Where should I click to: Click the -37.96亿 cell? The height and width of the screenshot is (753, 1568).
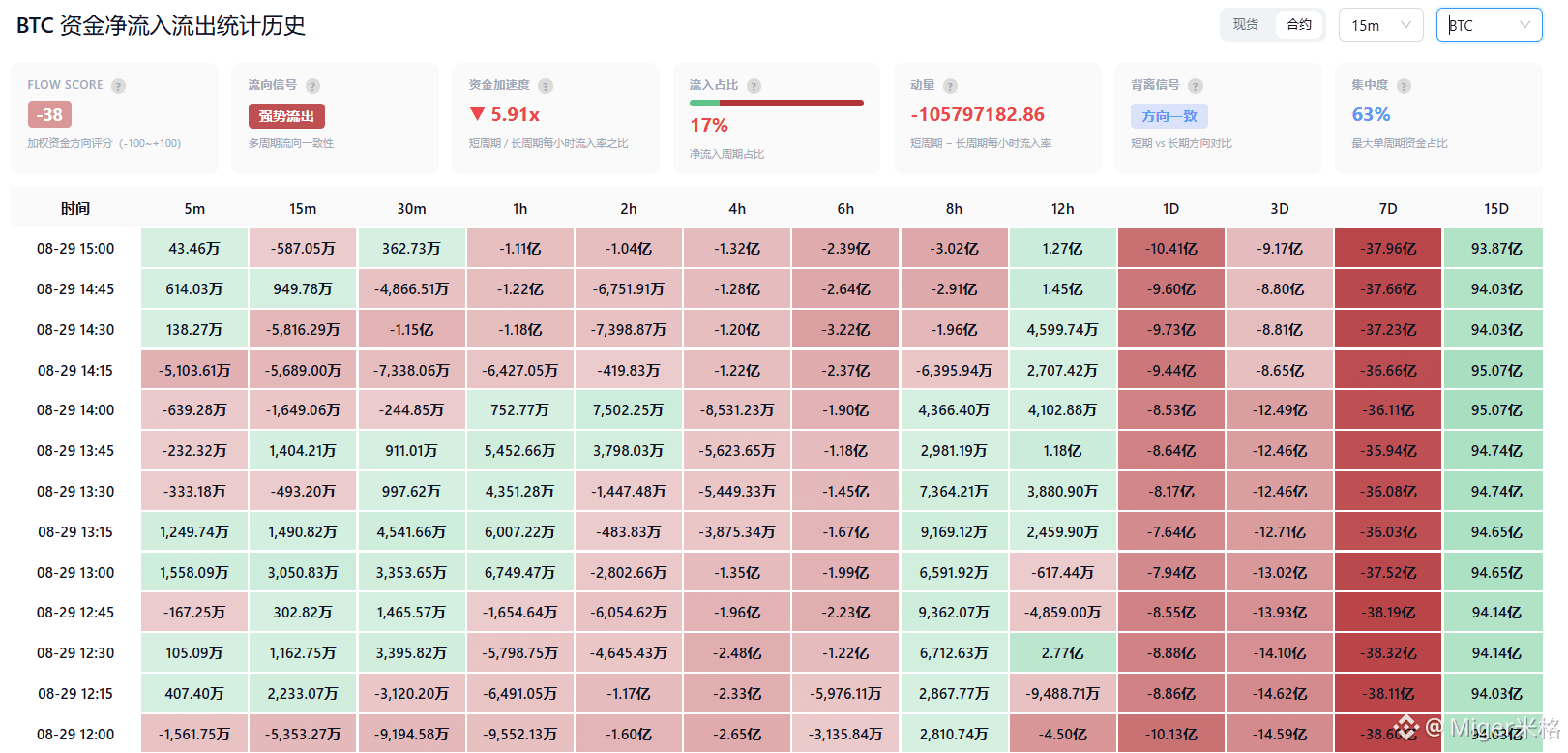(1388, 249)
